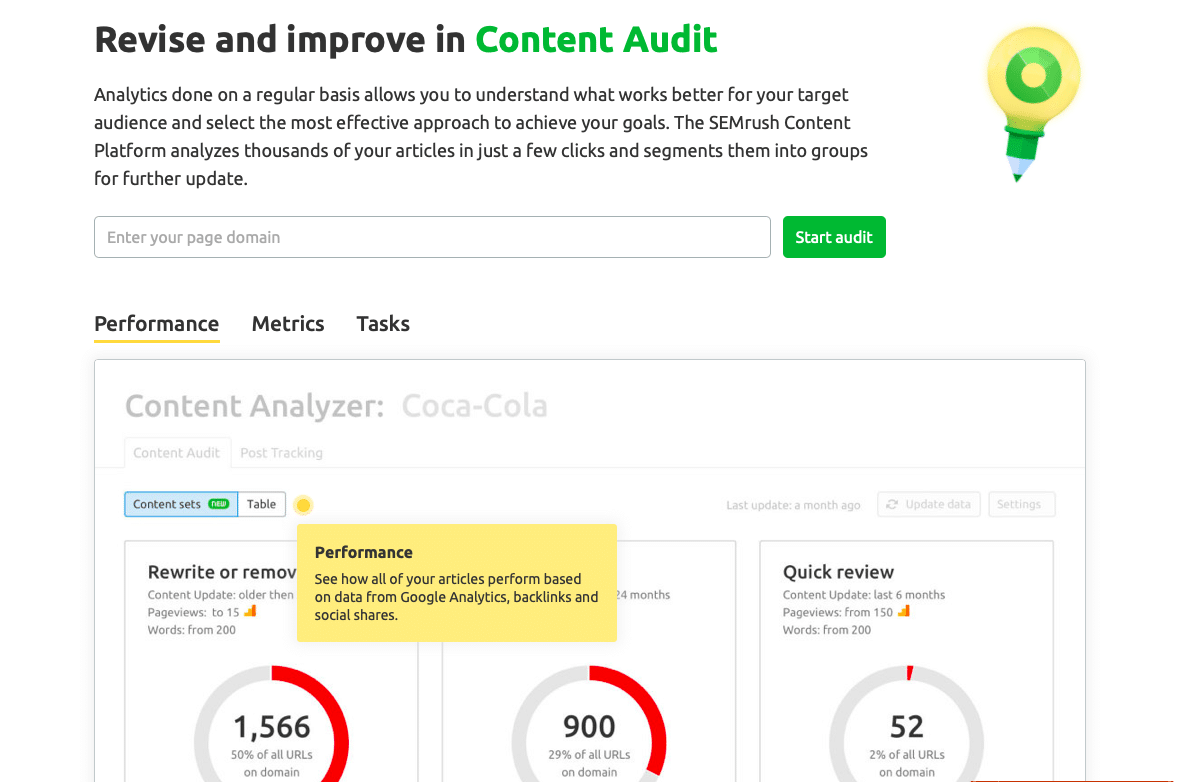Click analytics icon next to Pageviews from 150
The image size is (1183, 782).
point(903,611)
